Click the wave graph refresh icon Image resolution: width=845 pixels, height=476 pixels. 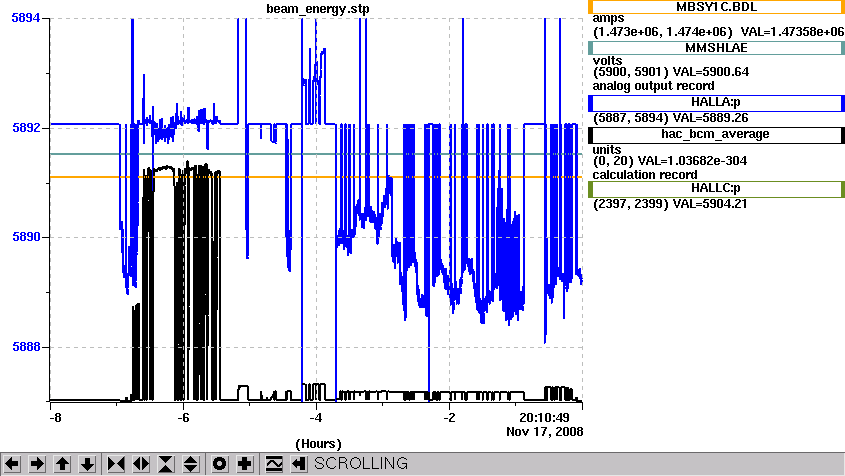(274, 464)
